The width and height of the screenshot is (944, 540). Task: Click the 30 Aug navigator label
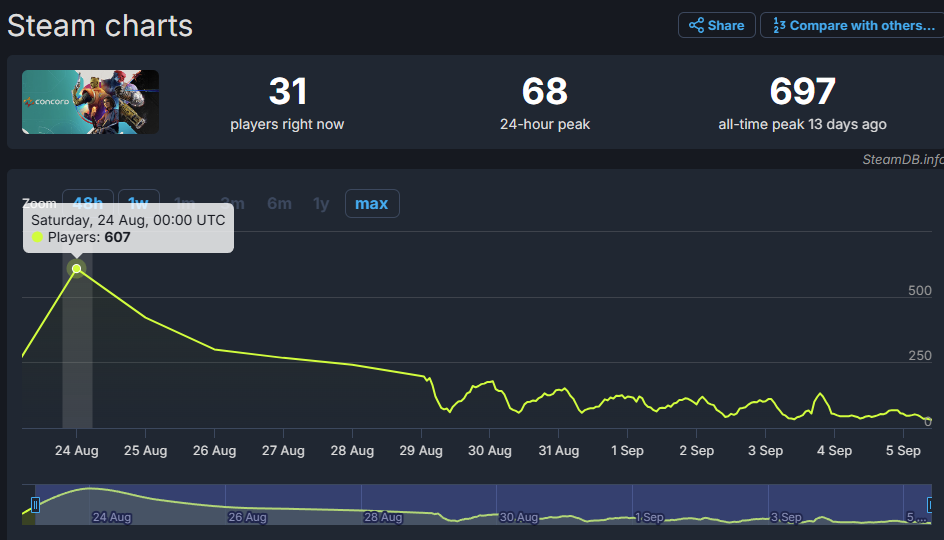[x=518, y=517]
